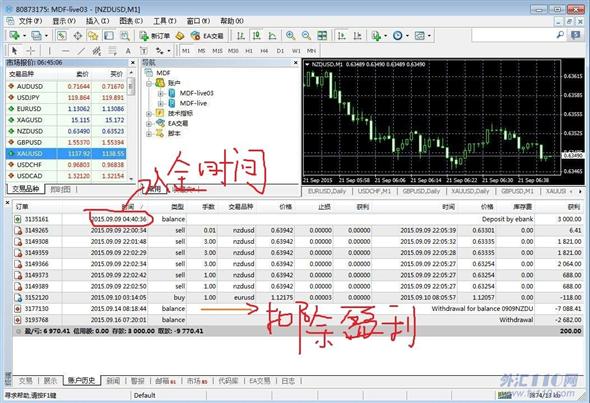Zoom out on the chart
The width and height of the screenshot is (590, 403).
(x=306, y=36)
